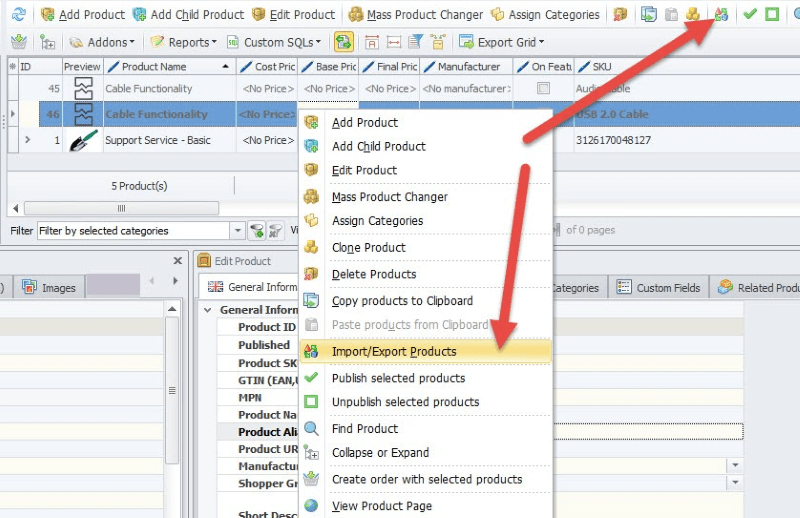Viewport: 800px width, 518px height.
Task: Click the green Publish checkmark toolbar icon
Action: pyautogui.click(x=750, y=15)
